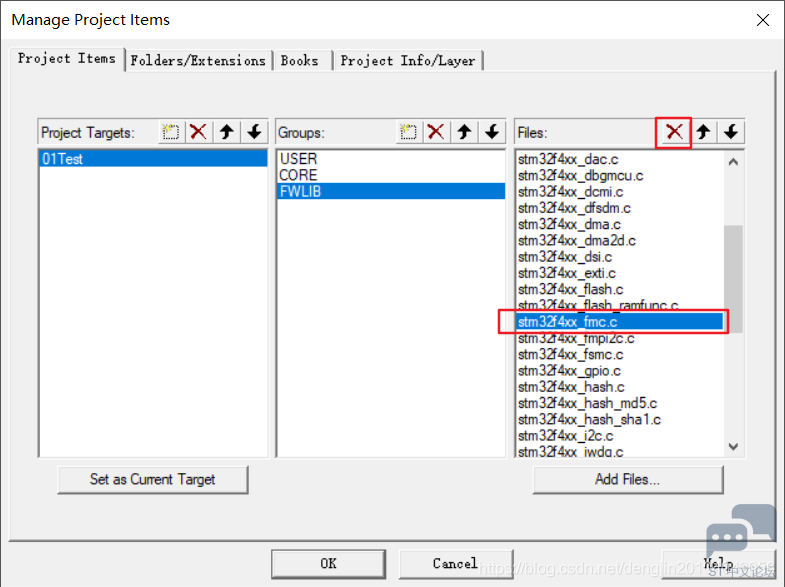Image resolution: width=785 pixels, height=587 pixels.
Task: Cancel the Manage Project Items dialog
Action: coord(455,563)
